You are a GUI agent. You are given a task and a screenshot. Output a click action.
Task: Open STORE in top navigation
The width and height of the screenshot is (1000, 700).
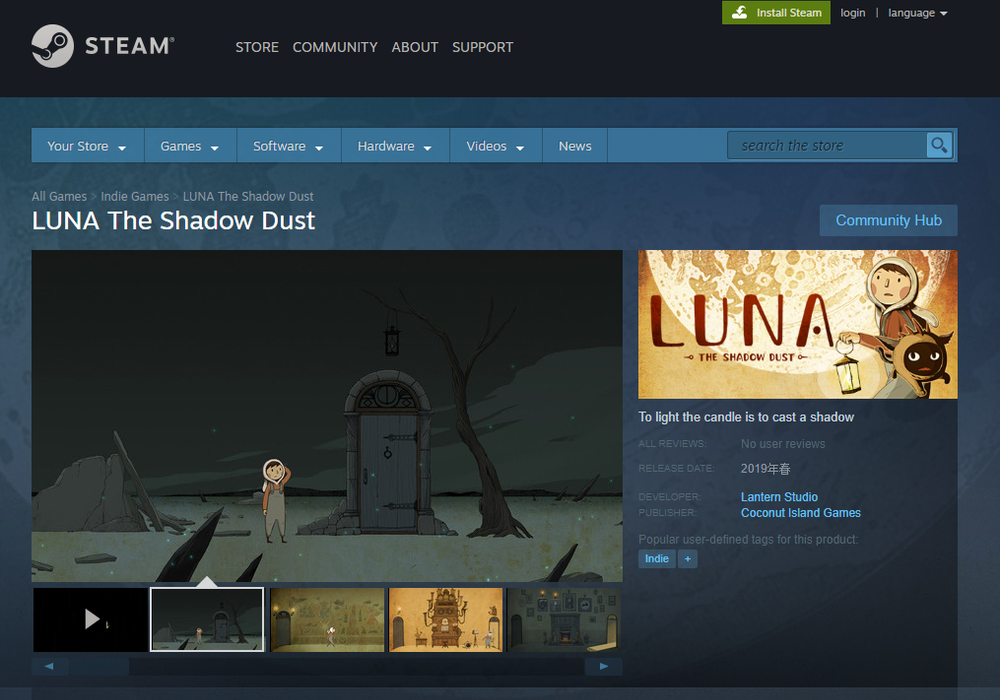257,47
